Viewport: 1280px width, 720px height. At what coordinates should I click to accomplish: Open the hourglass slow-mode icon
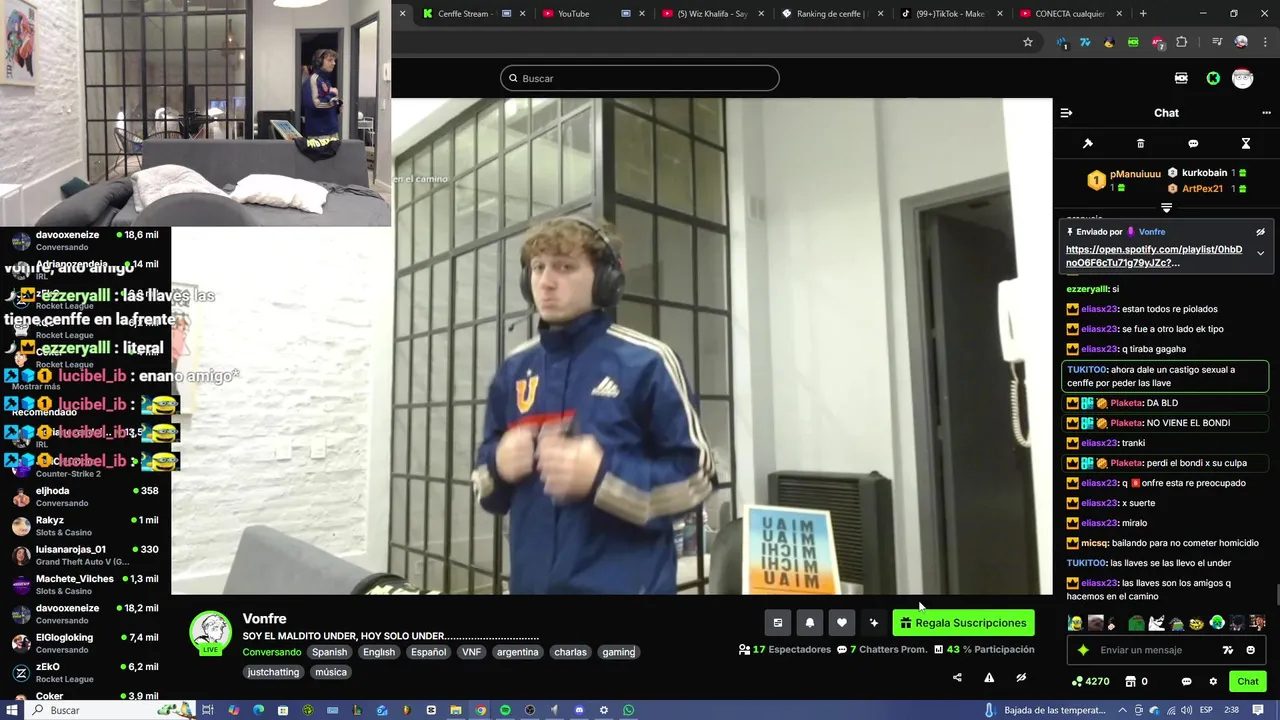pos(1246,144)
